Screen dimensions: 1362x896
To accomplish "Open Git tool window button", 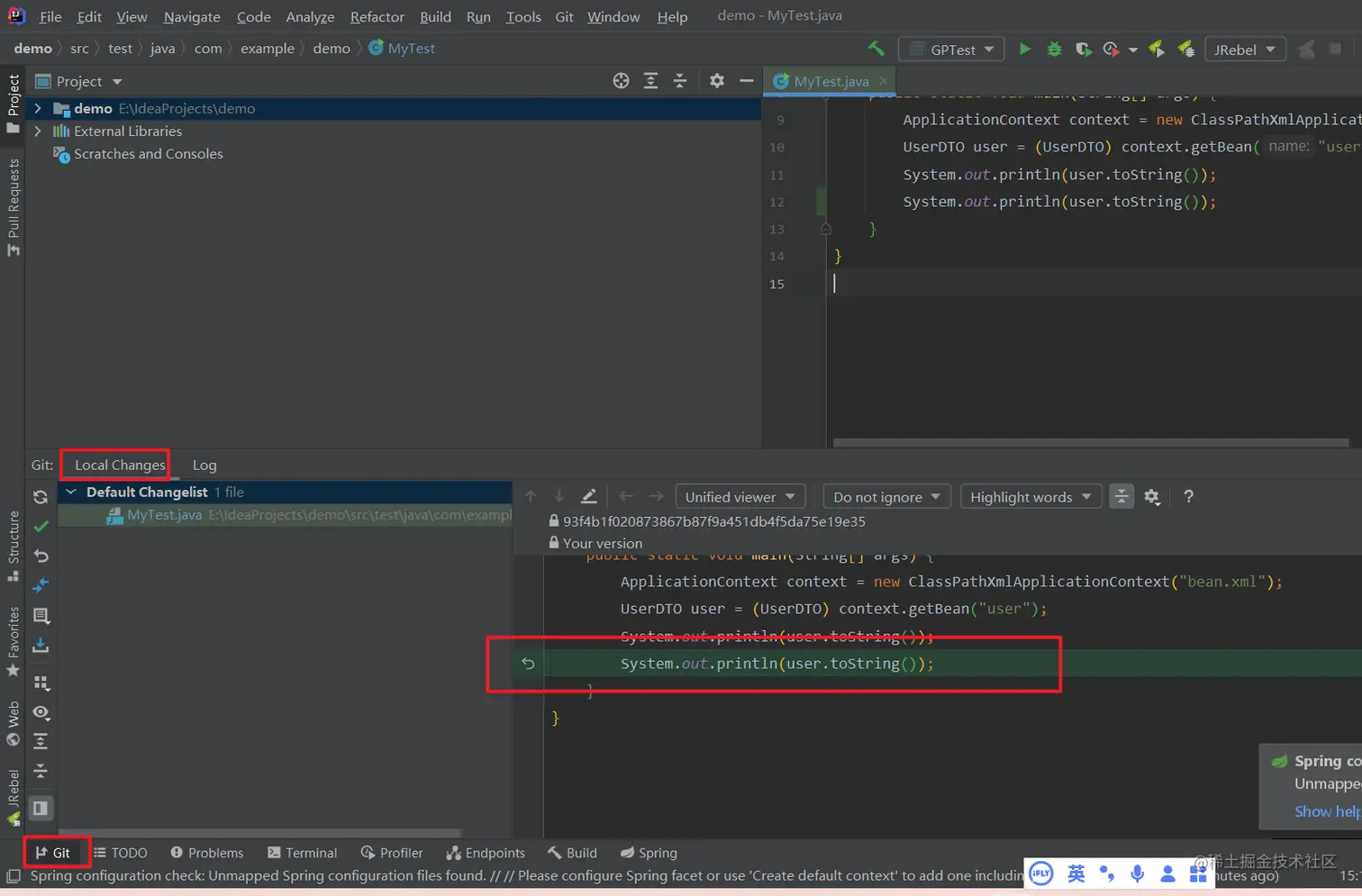I will click(52, 853).
